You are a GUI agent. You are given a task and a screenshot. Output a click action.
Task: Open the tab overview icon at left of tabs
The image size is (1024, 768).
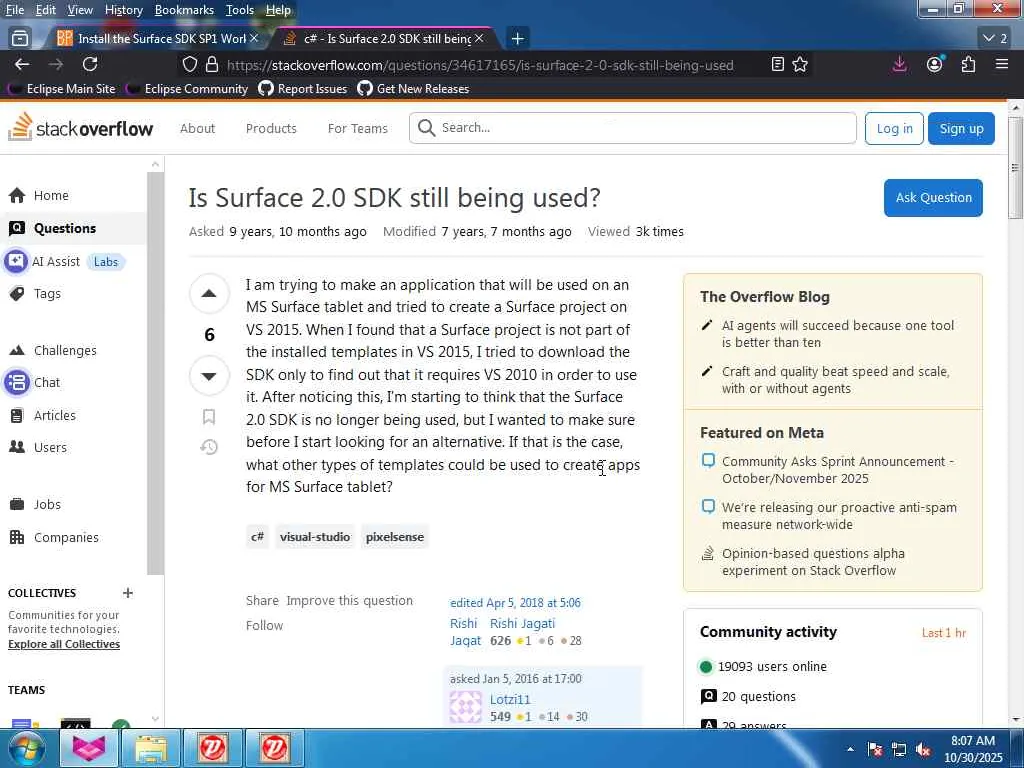coord(20,39)
